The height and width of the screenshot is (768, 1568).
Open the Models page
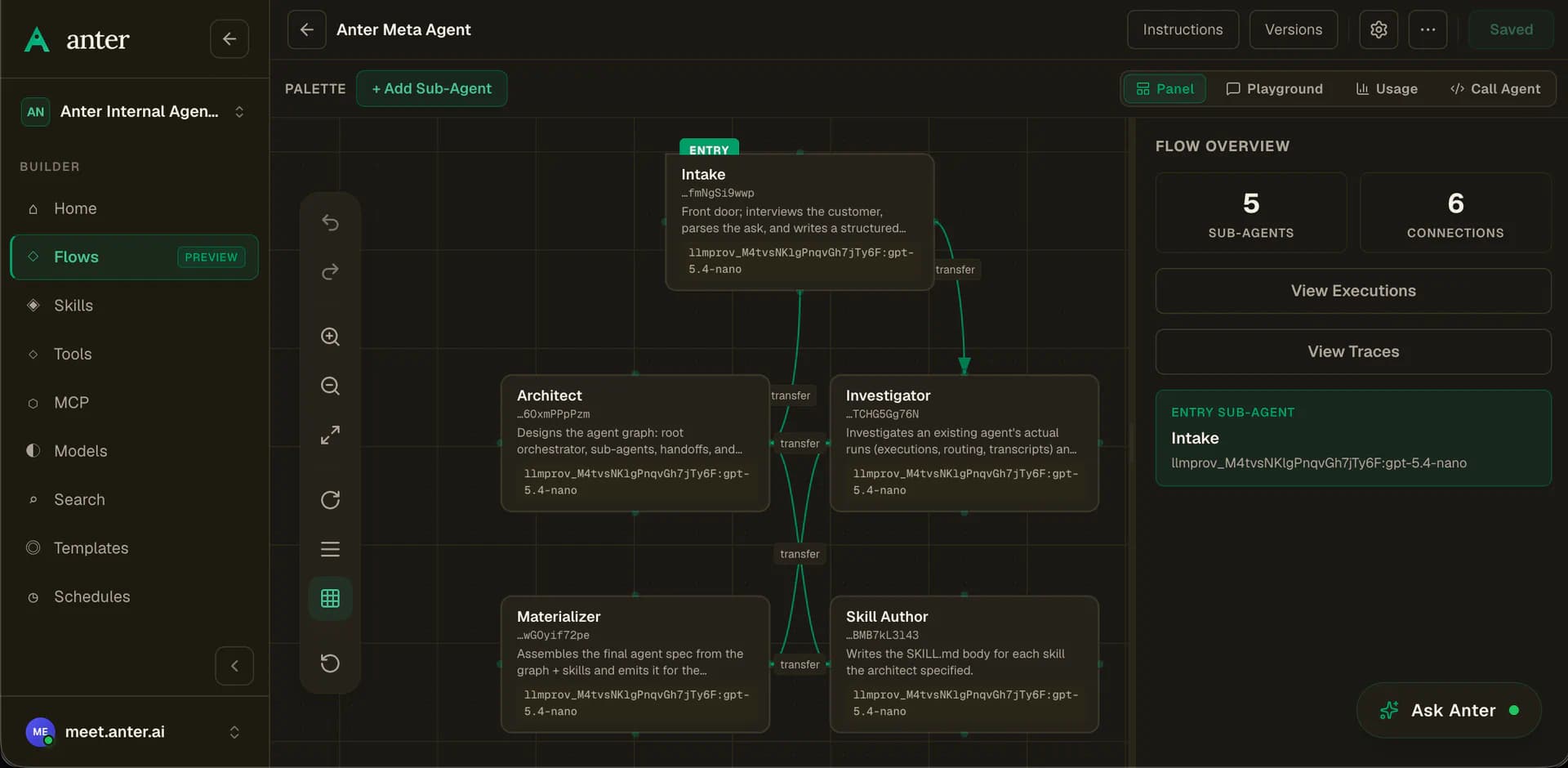coord(134,451)
